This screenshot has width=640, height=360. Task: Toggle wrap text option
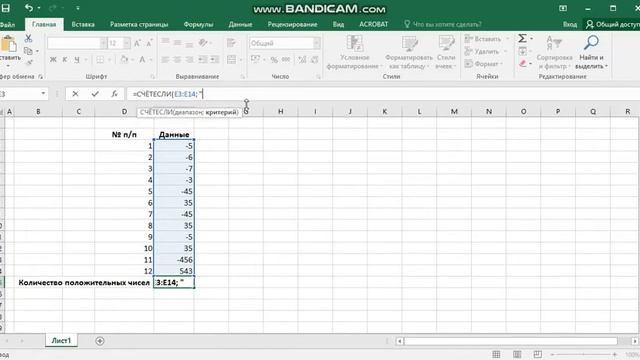(231, 43)
